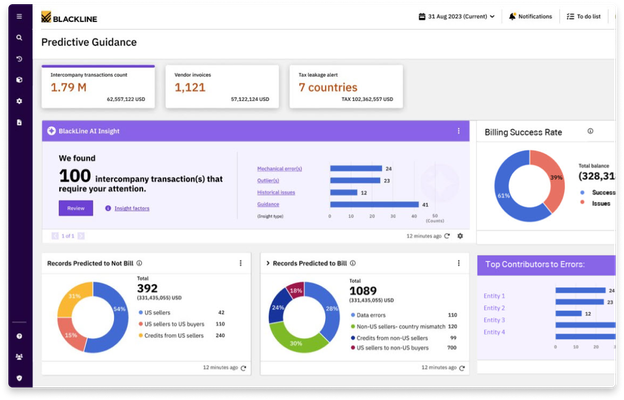
Task: Open Records Predicted to Not Bill three-dot menu
Action: coord(240,263)
